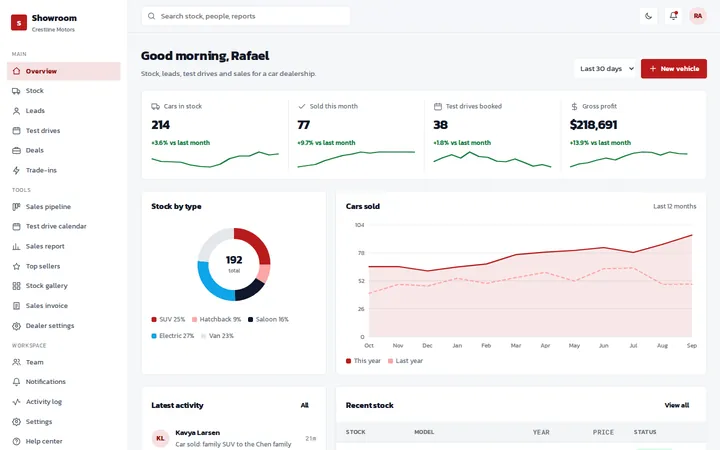The image size is (720, 450).
Task: Click the Sep label on Cars sold chart
Action: point(692,345)
